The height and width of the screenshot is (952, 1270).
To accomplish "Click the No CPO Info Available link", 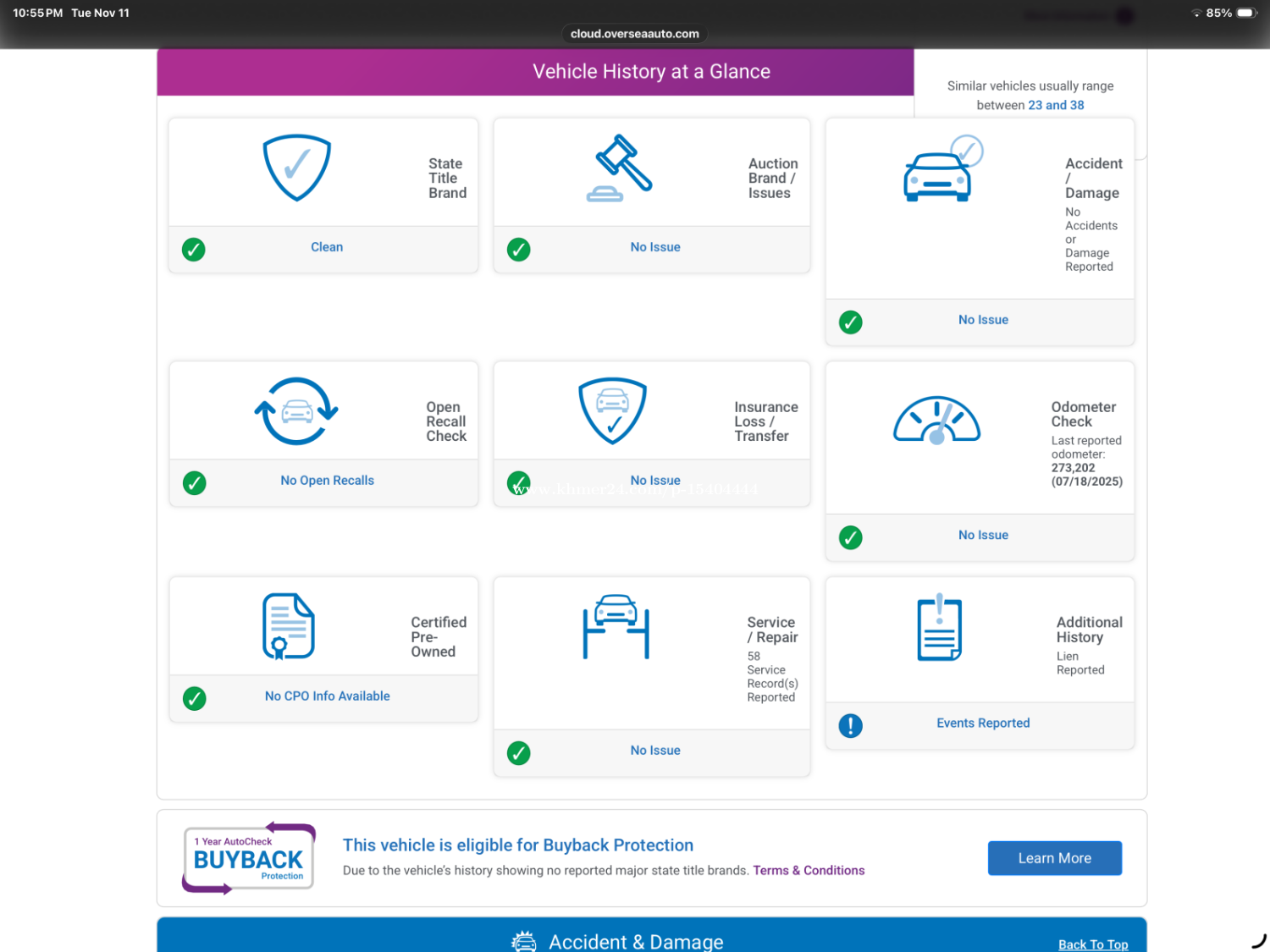I will pos(327,696).
